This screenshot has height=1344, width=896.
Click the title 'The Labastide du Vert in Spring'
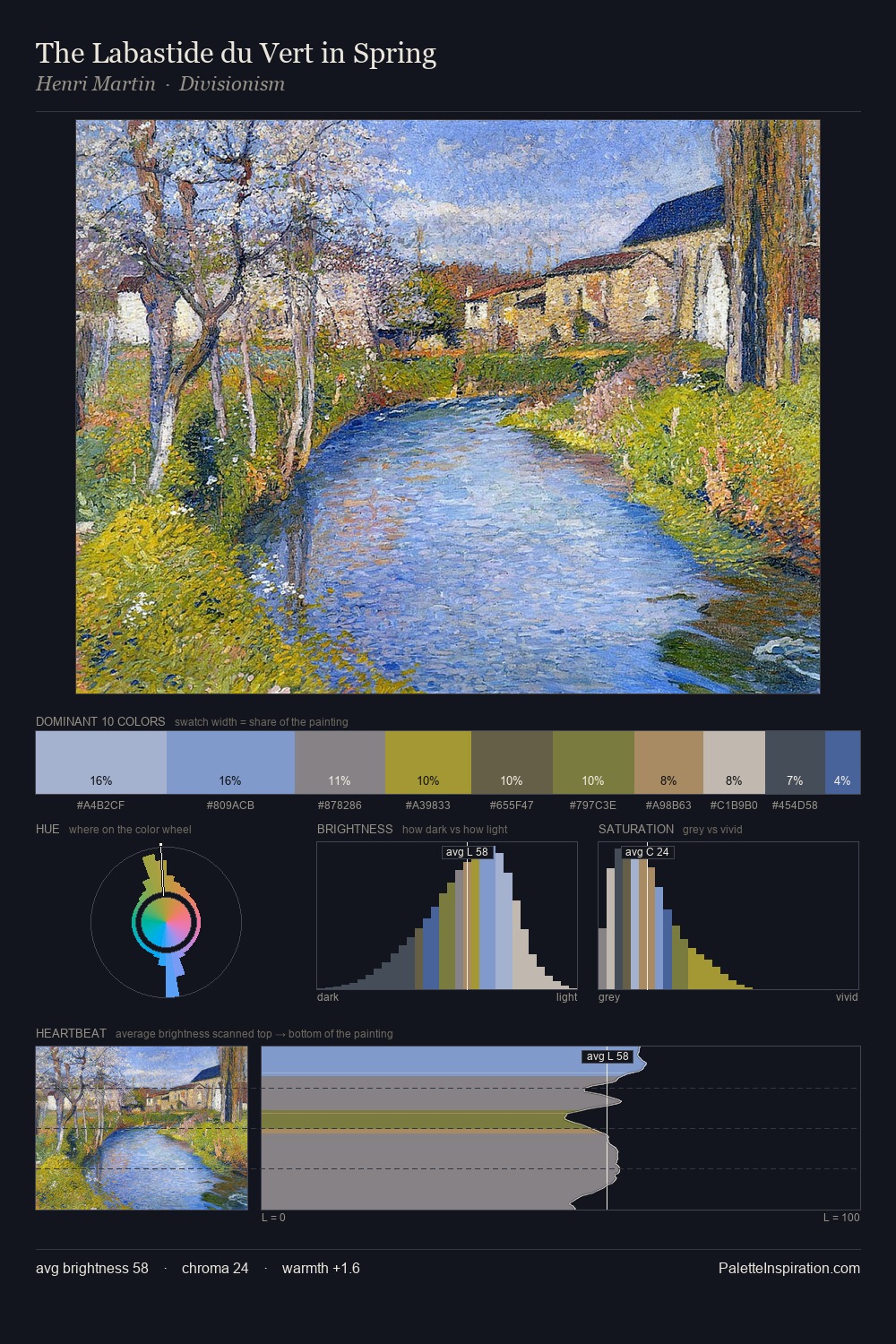pyautogui.click(x=236, y=54)
